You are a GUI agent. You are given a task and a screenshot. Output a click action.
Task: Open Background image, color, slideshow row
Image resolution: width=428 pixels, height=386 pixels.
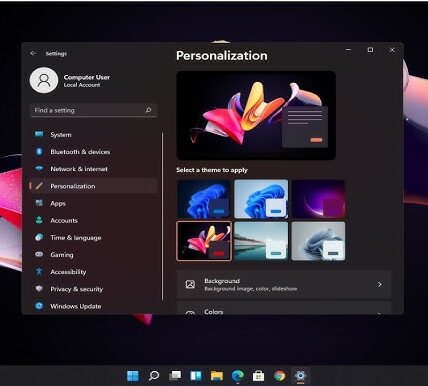(284, 284)
